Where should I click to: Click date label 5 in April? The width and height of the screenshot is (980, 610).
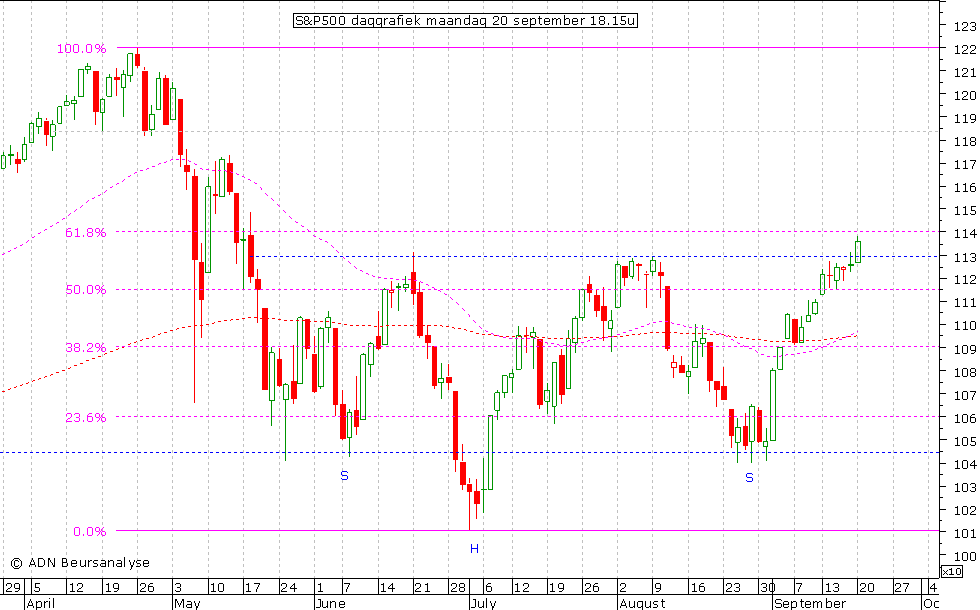pos(37,588)
